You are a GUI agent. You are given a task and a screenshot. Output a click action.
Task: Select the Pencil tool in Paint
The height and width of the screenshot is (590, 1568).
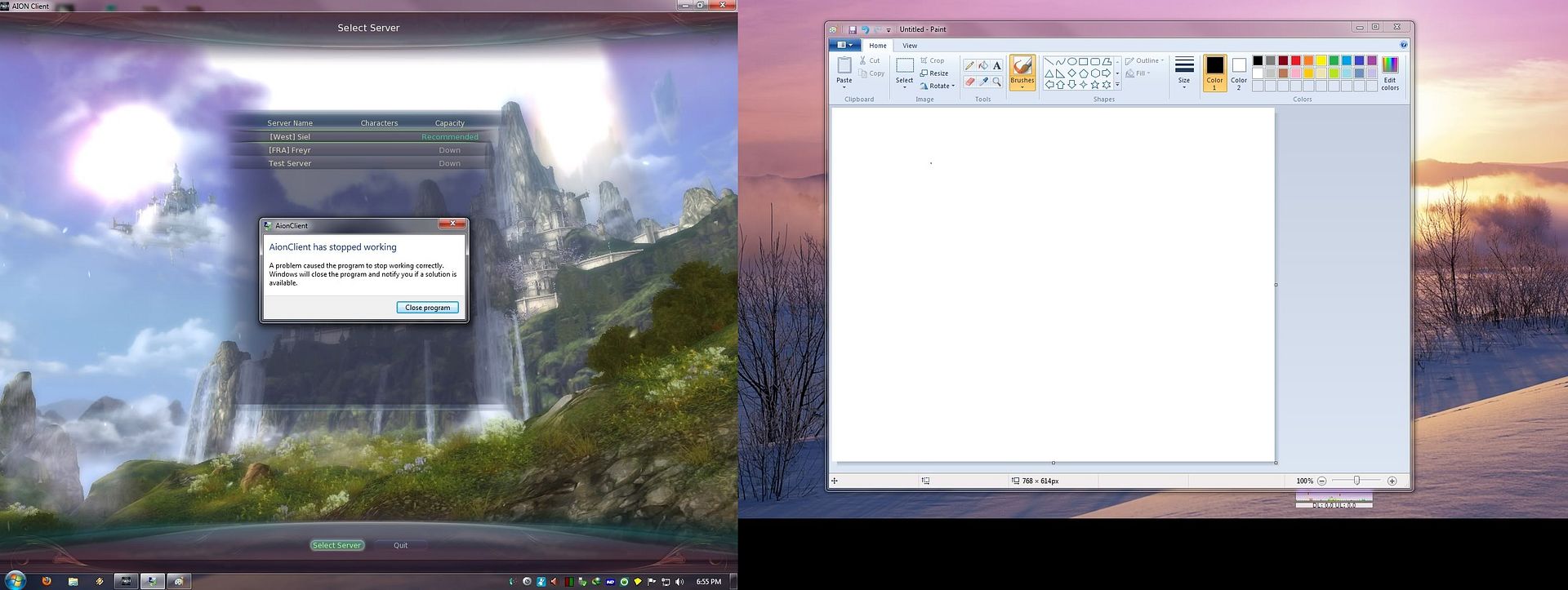(969, 65)
